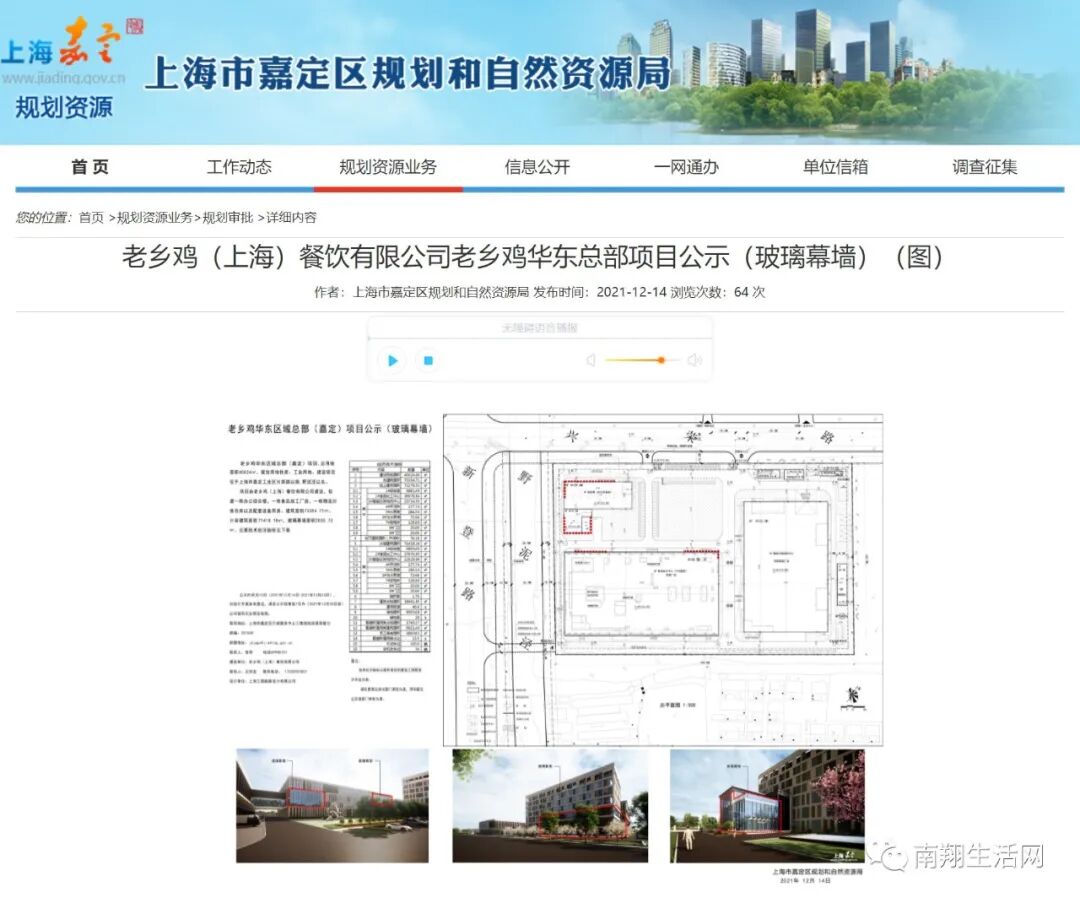The height and width of the screenshot is (903, 1080).
Task: Click the loud speaker icon for maximum volume
Action: point(695,360)
